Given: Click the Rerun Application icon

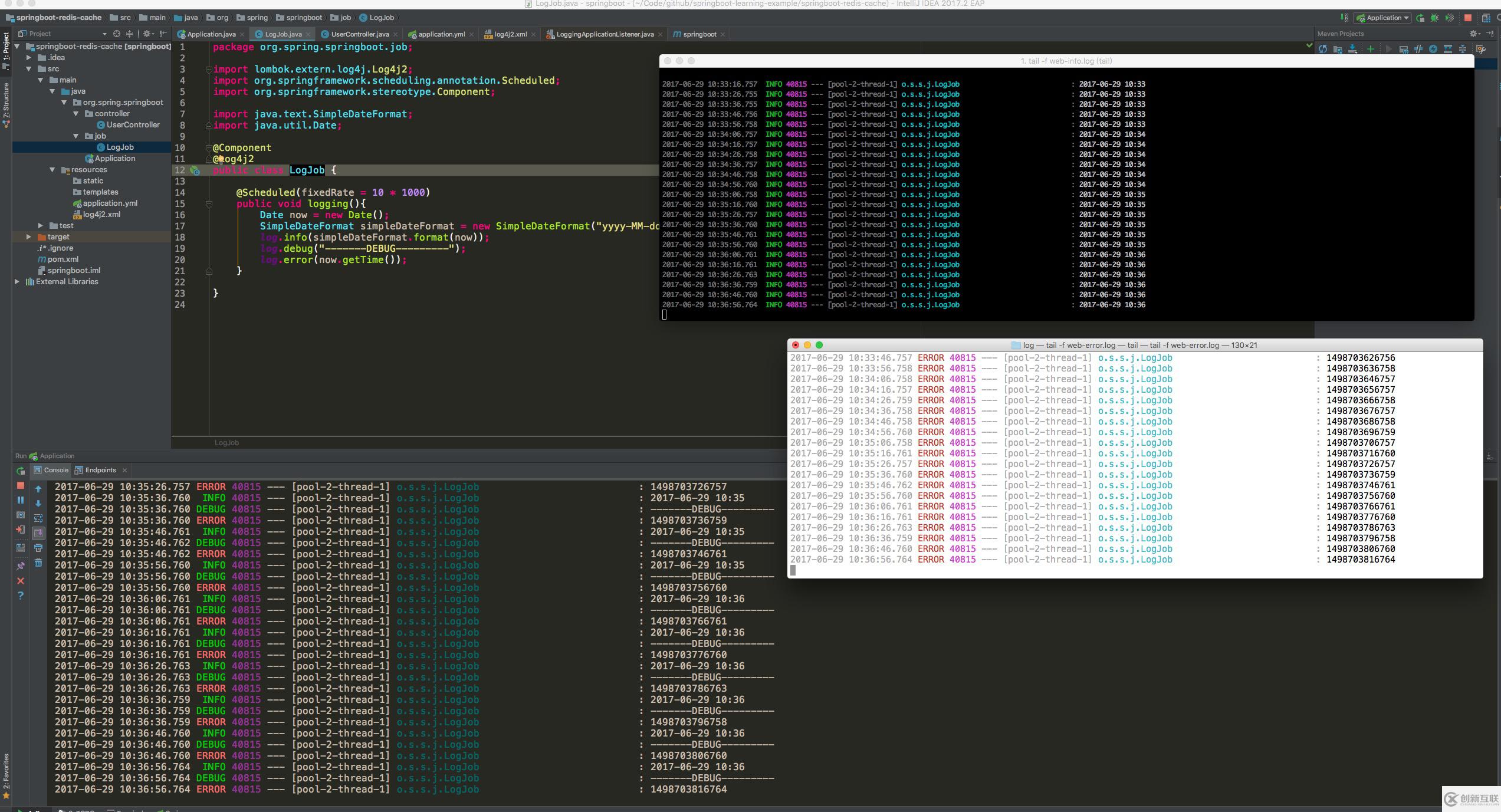Looking at the screenshot, I should (21, 471).
